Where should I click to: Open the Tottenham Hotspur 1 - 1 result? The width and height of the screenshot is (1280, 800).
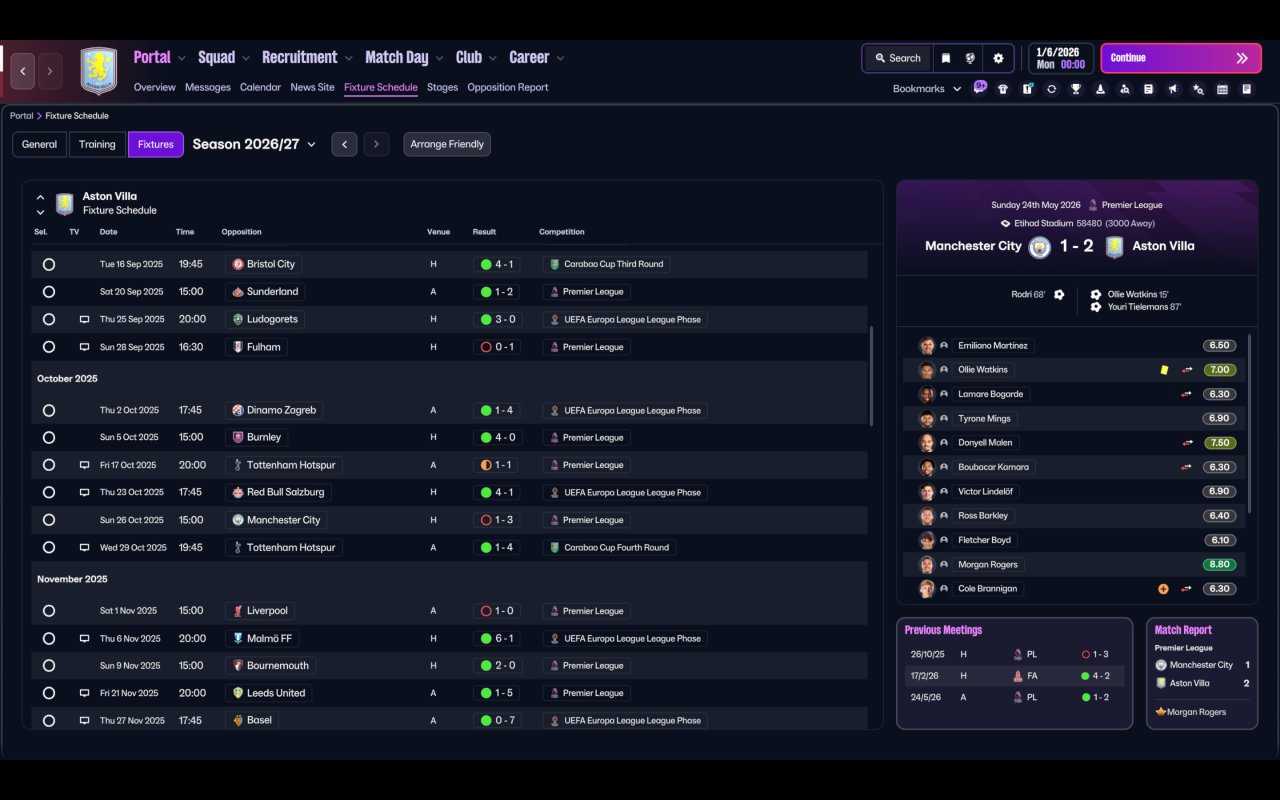click(497, 465)
